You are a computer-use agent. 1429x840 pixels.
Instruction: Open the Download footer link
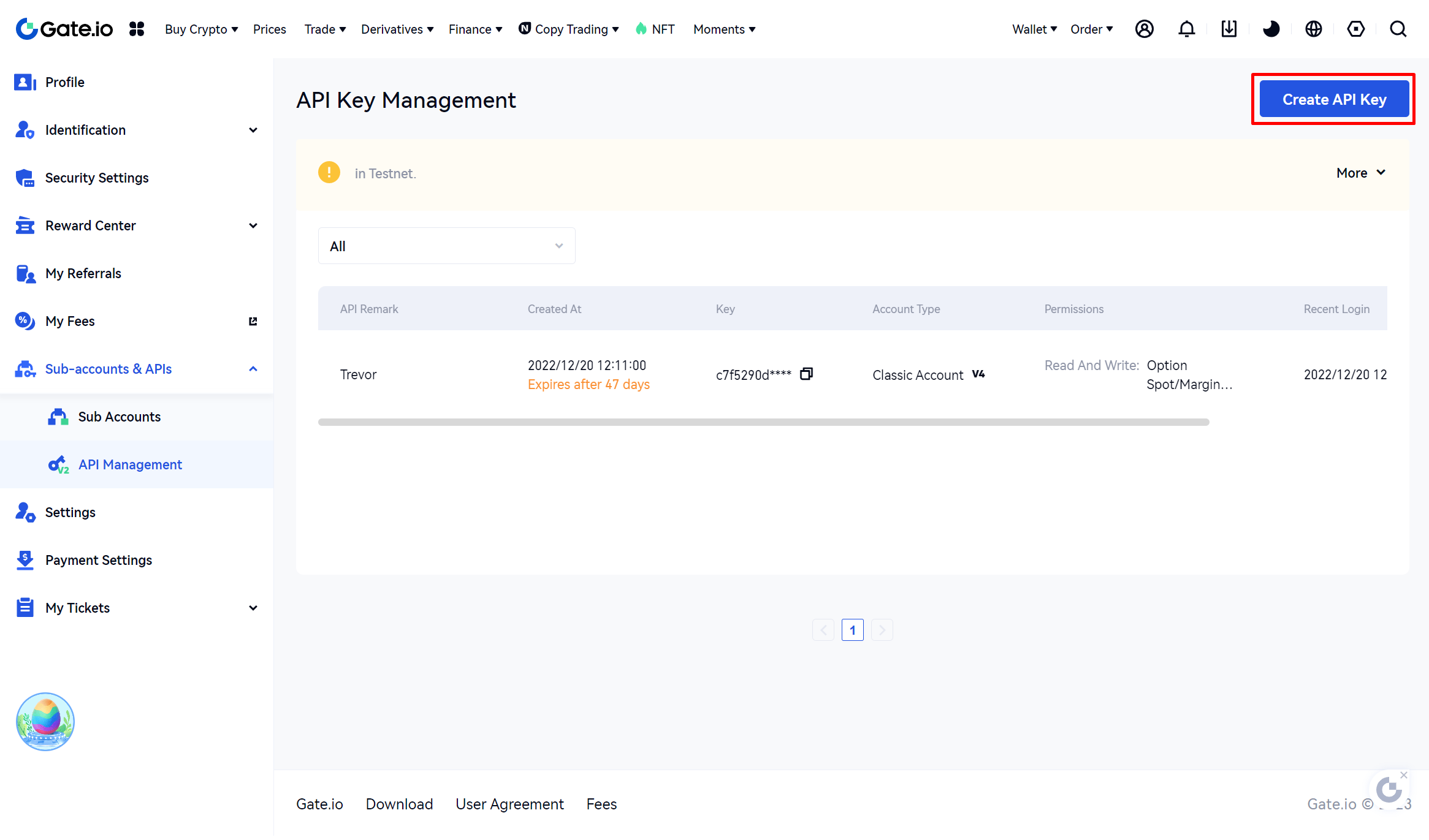399,804
